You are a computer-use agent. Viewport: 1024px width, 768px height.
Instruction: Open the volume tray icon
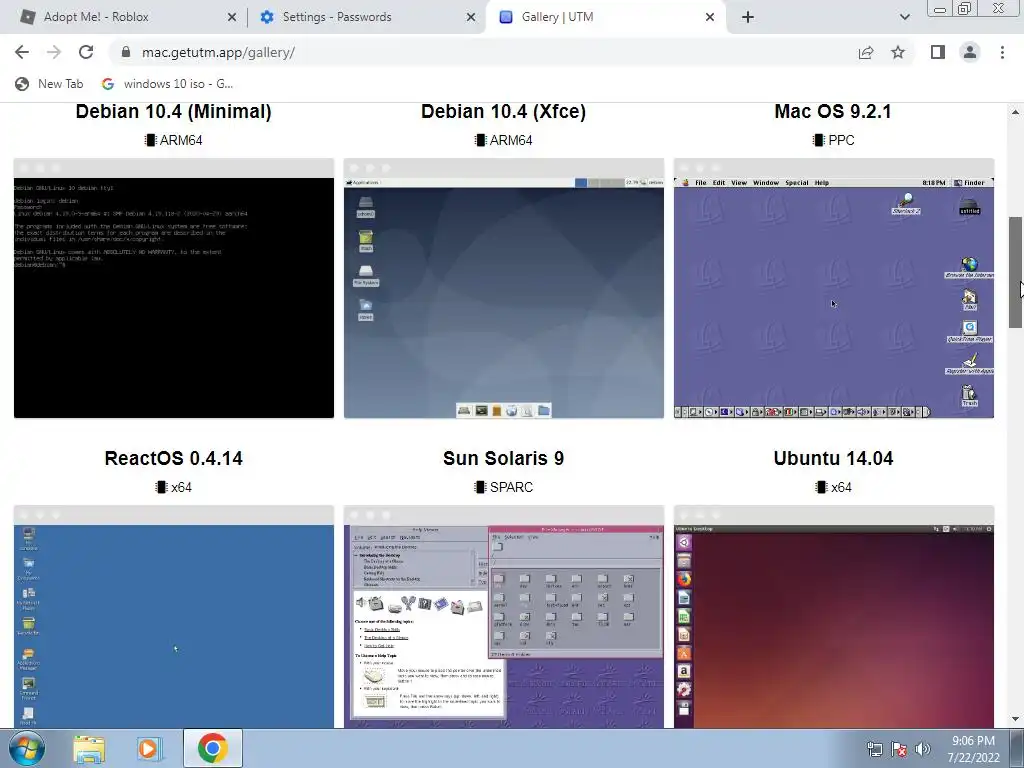[x=923, y=749]
